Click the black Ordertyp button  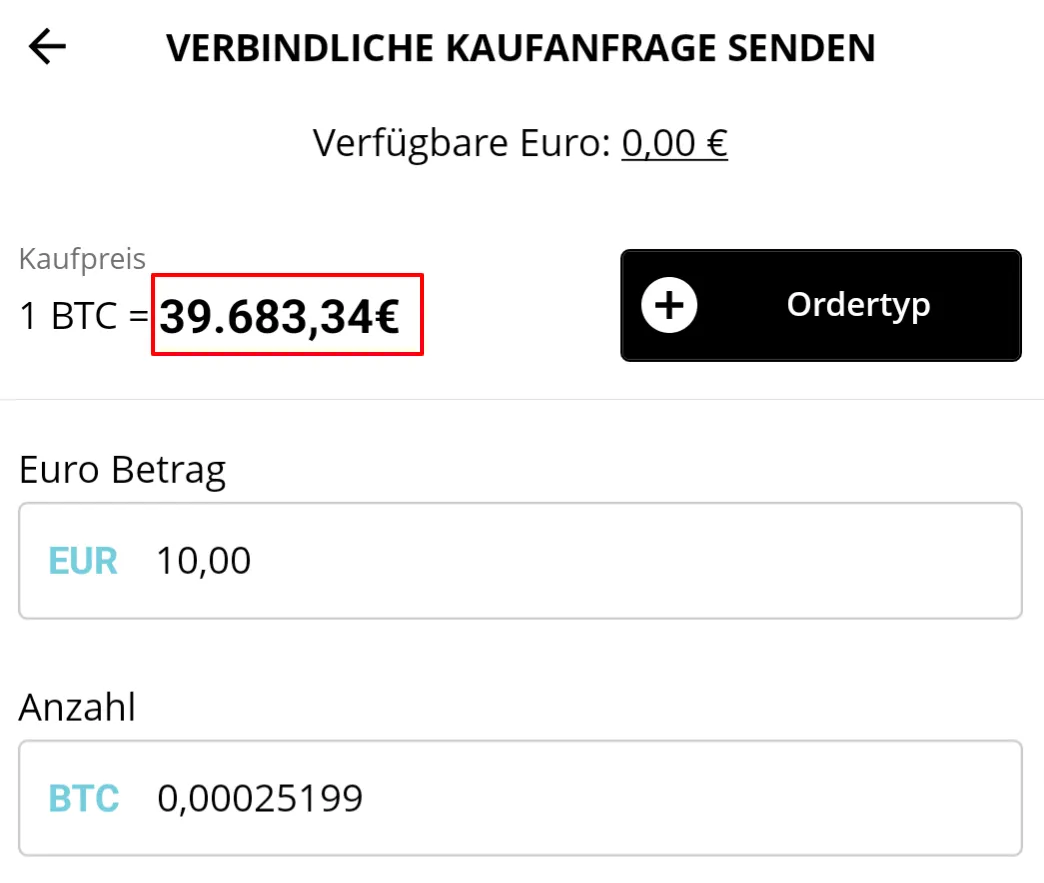pyautogui.click(x=820, y=305)
